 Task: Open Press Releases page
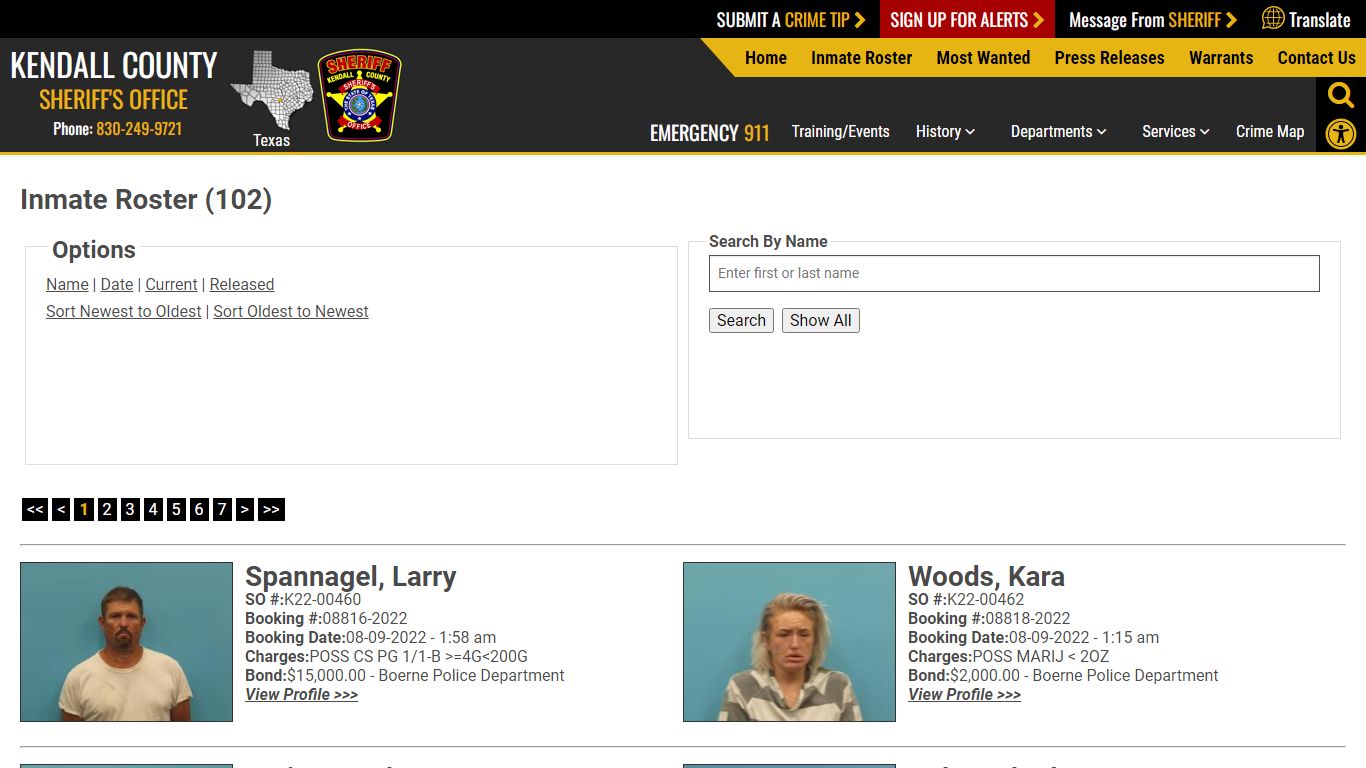(1110, 58)
